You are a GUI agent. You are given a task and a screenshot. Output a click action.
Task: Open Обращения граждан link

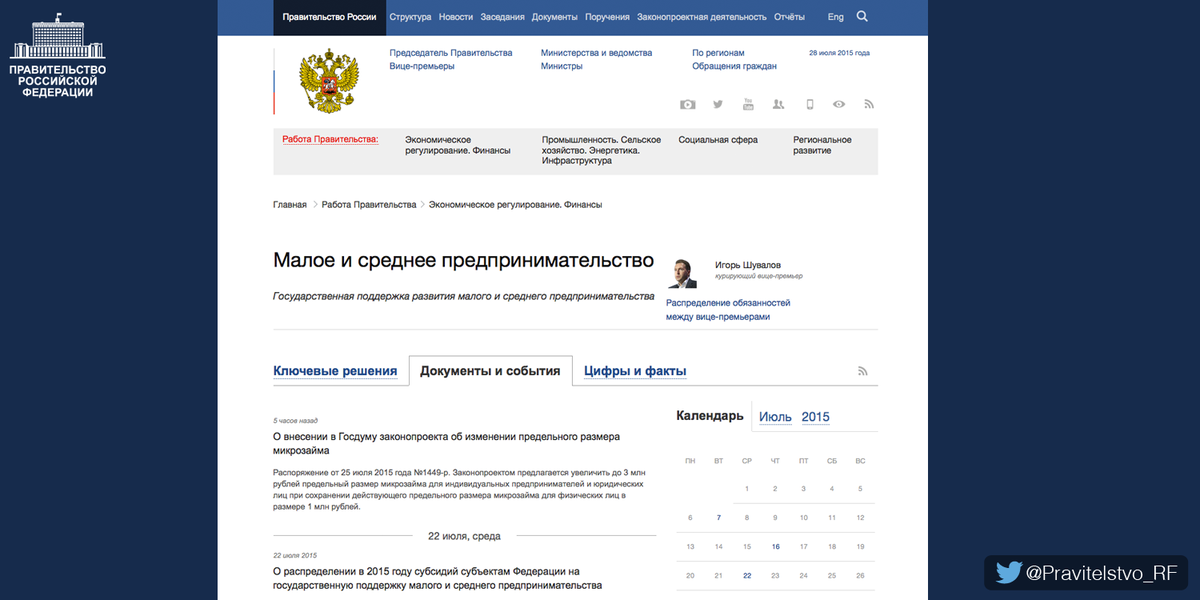734,66
